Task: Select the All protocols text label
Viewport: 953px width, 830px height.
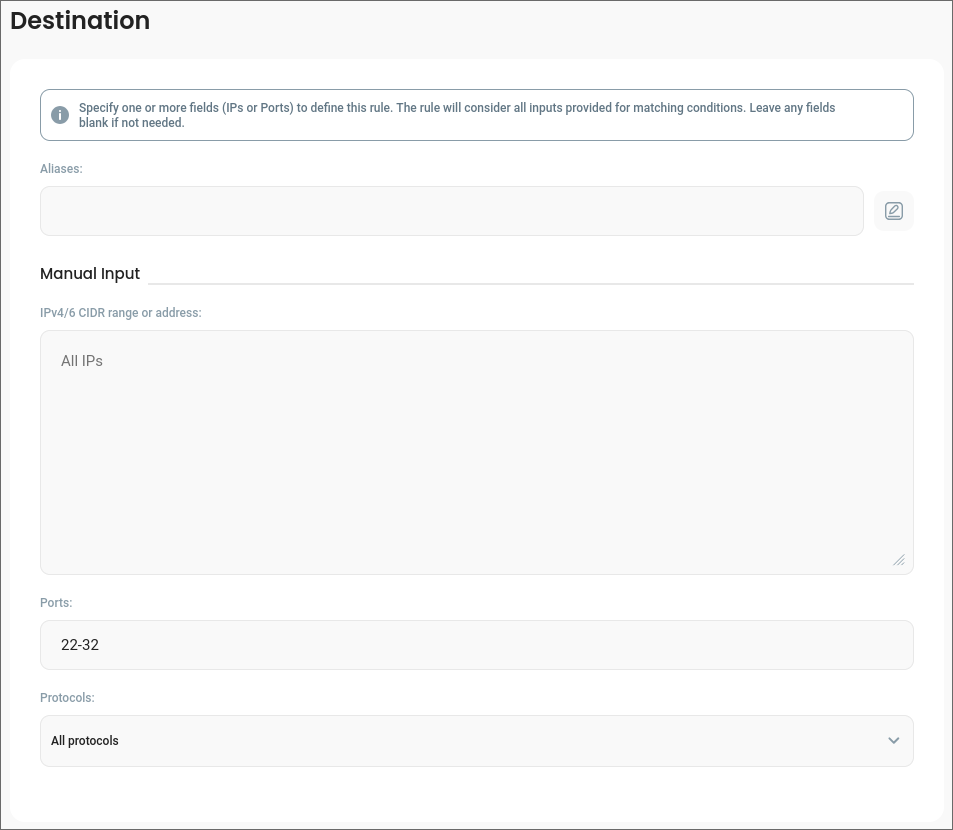Action: pyautogui.click(x=85, y=741)
